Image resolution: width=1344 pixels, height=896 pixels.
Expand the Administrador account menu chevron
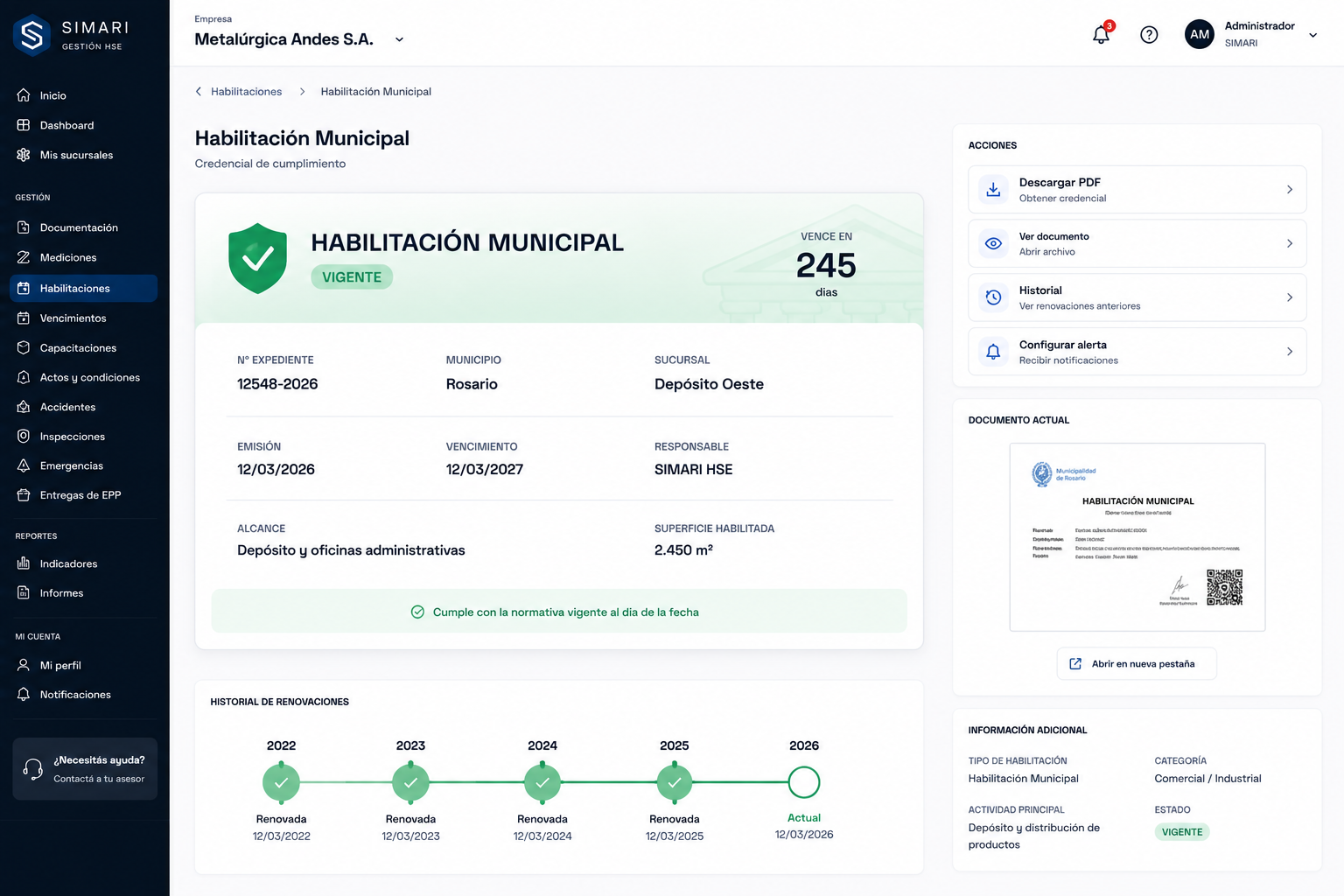point(1312,35)
